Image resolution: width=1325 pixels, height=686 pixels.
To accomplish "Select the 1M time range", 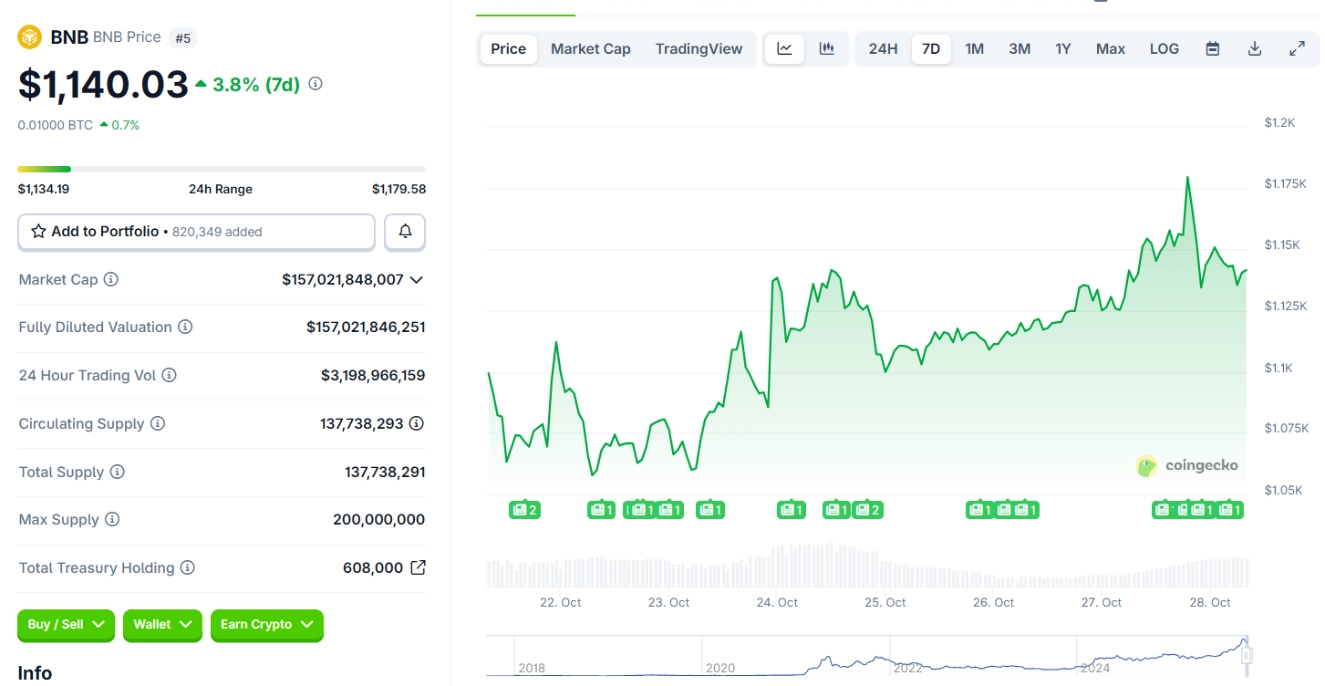I will [x=974, y=49].
